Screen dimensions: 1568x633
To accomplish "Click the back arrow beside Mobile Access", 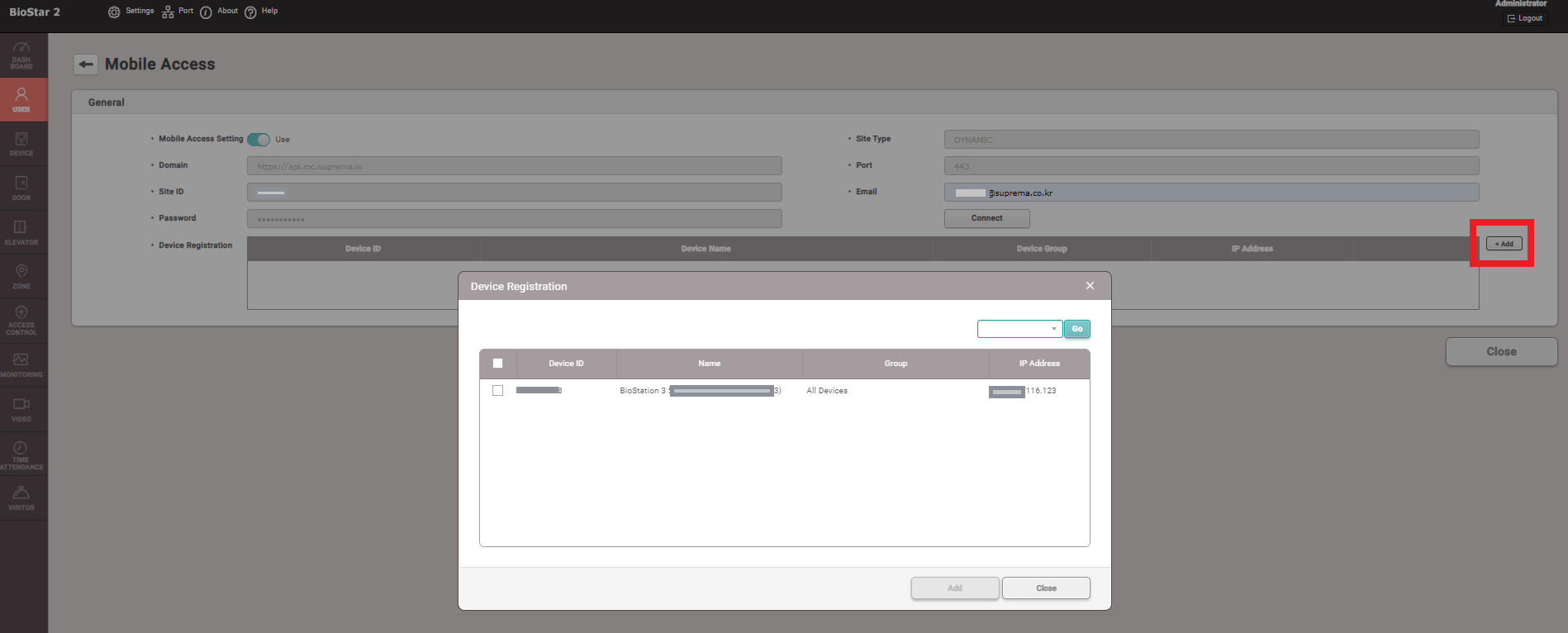I will 86,64.
